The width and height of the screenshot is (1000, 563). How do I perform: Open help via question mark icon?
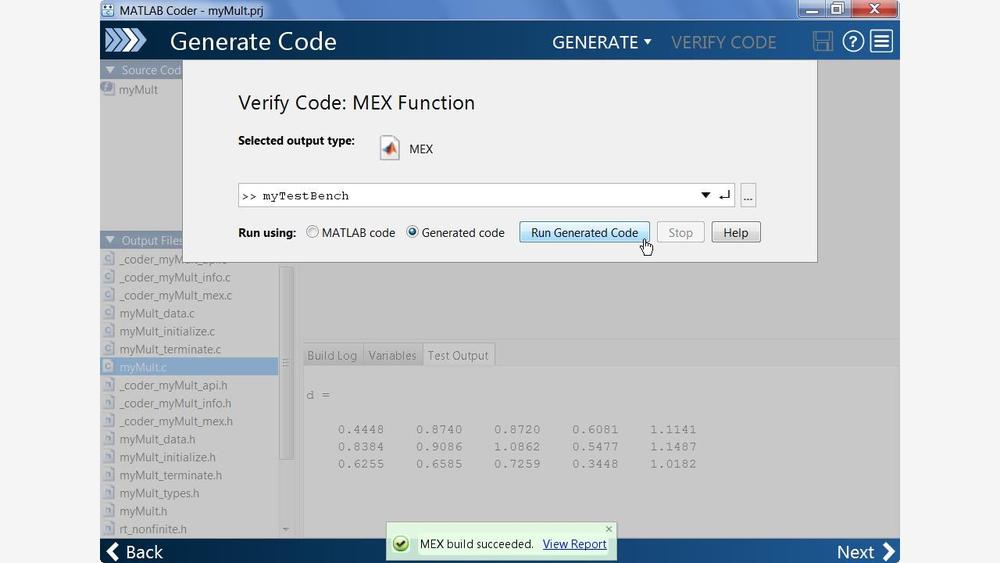[x=853, y=41]
